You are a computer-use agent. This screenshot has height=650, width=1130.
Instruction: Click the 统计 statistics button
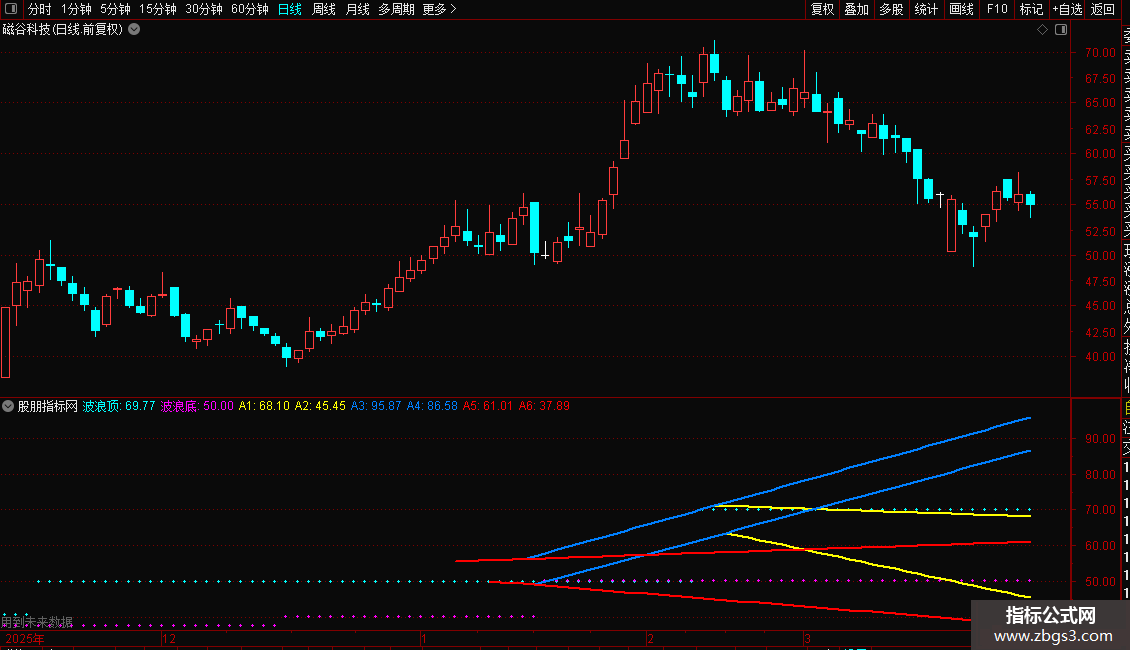(926, 9)
